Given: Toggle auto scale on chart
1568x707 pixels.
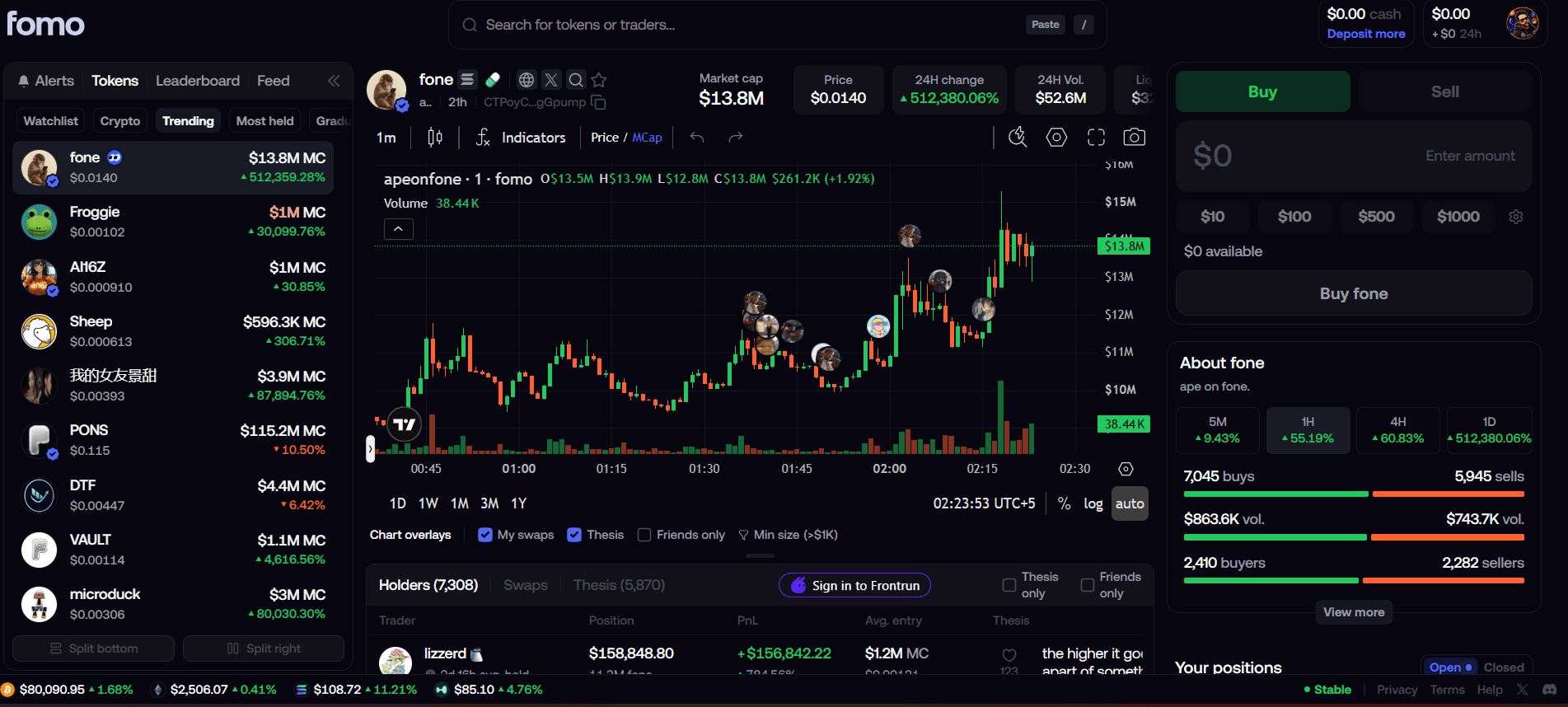Looking at the screenshot, I should coord(1130,503).
